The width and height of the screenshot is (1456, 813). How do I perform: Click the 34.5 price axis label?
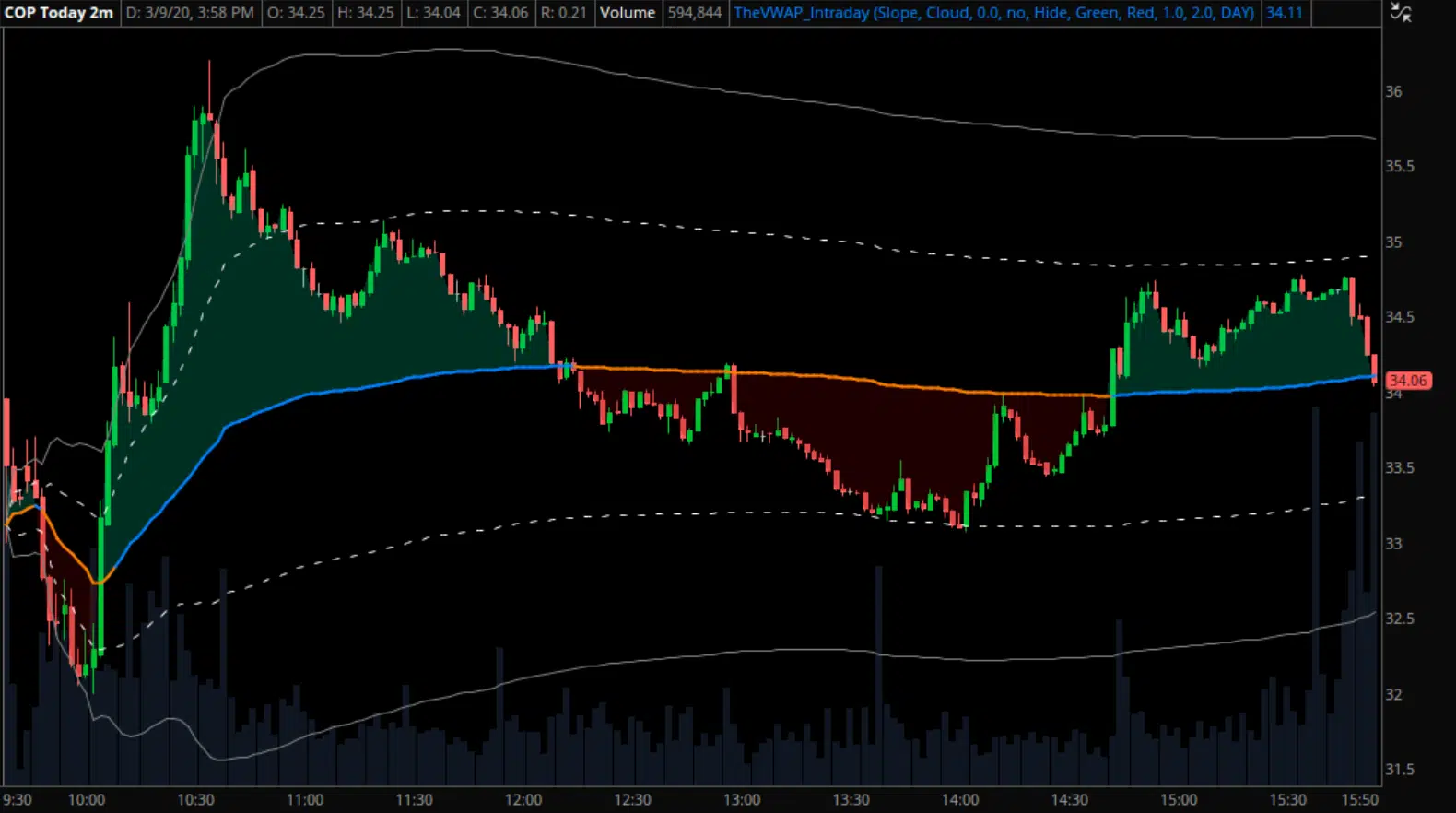point(1399,317)
